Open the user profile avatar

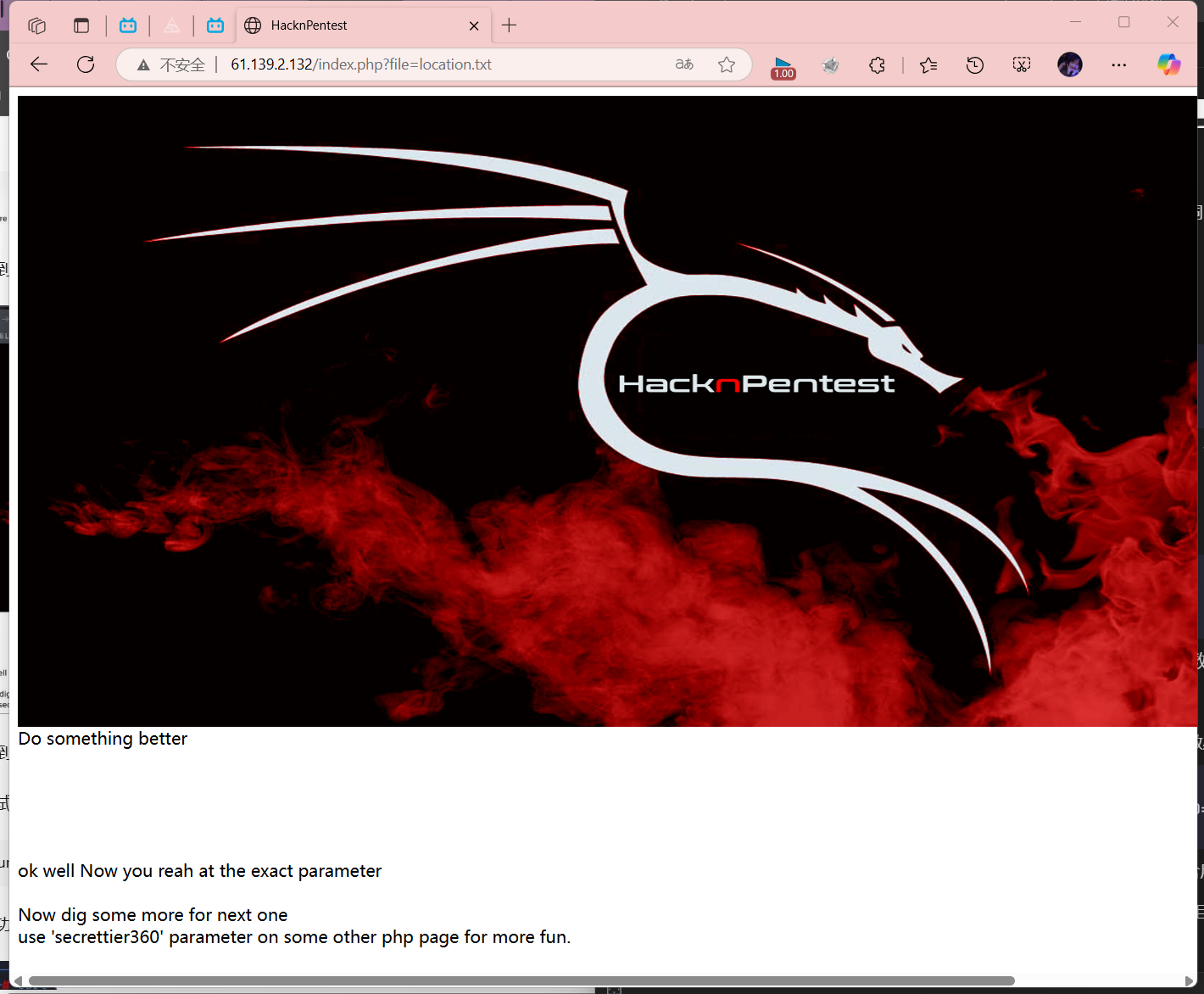point(1070,64)
